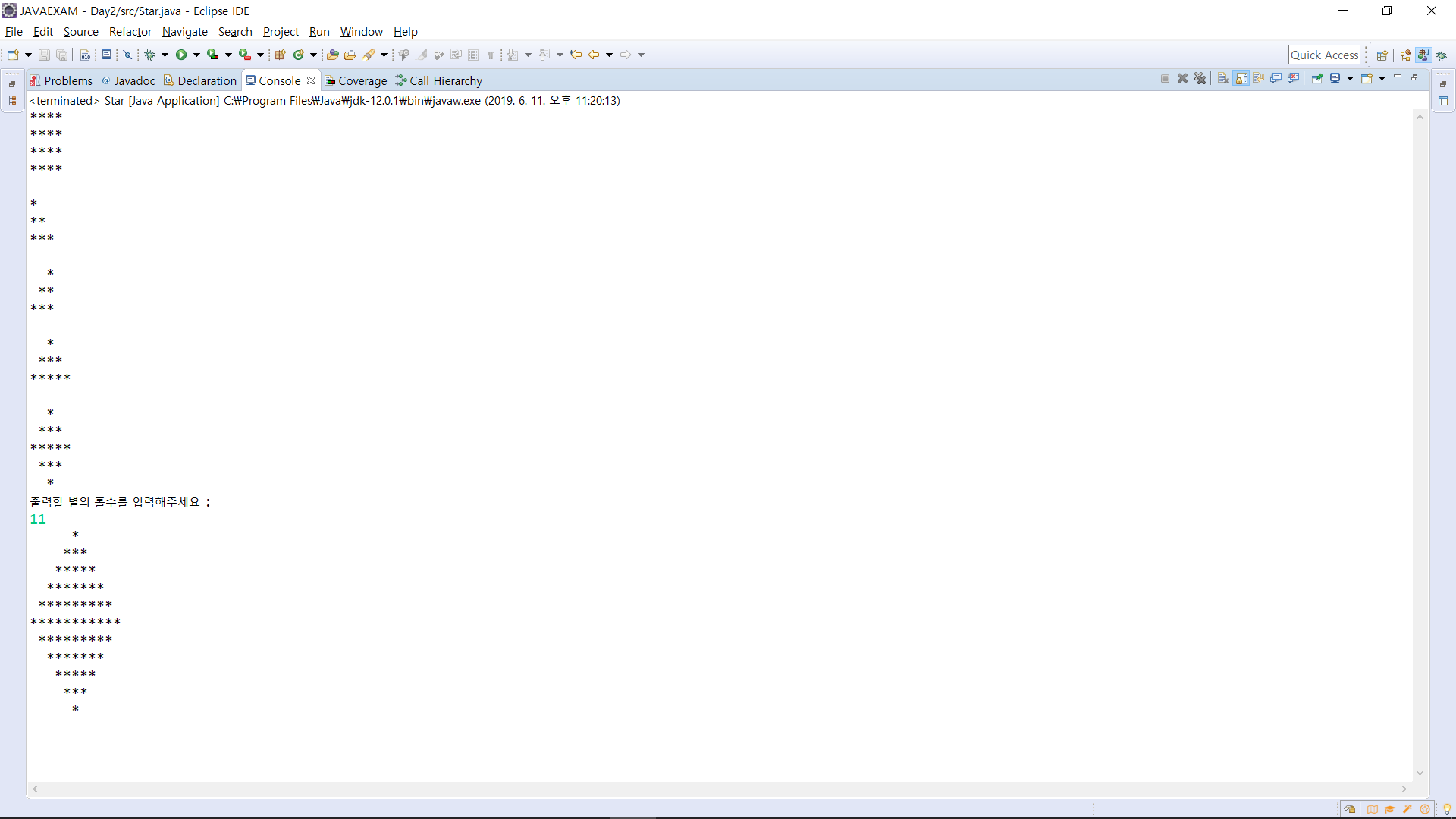This screenshot has width=1456, height=819.
Task: Expand the Run dropdown arrow
Action: 196,55
